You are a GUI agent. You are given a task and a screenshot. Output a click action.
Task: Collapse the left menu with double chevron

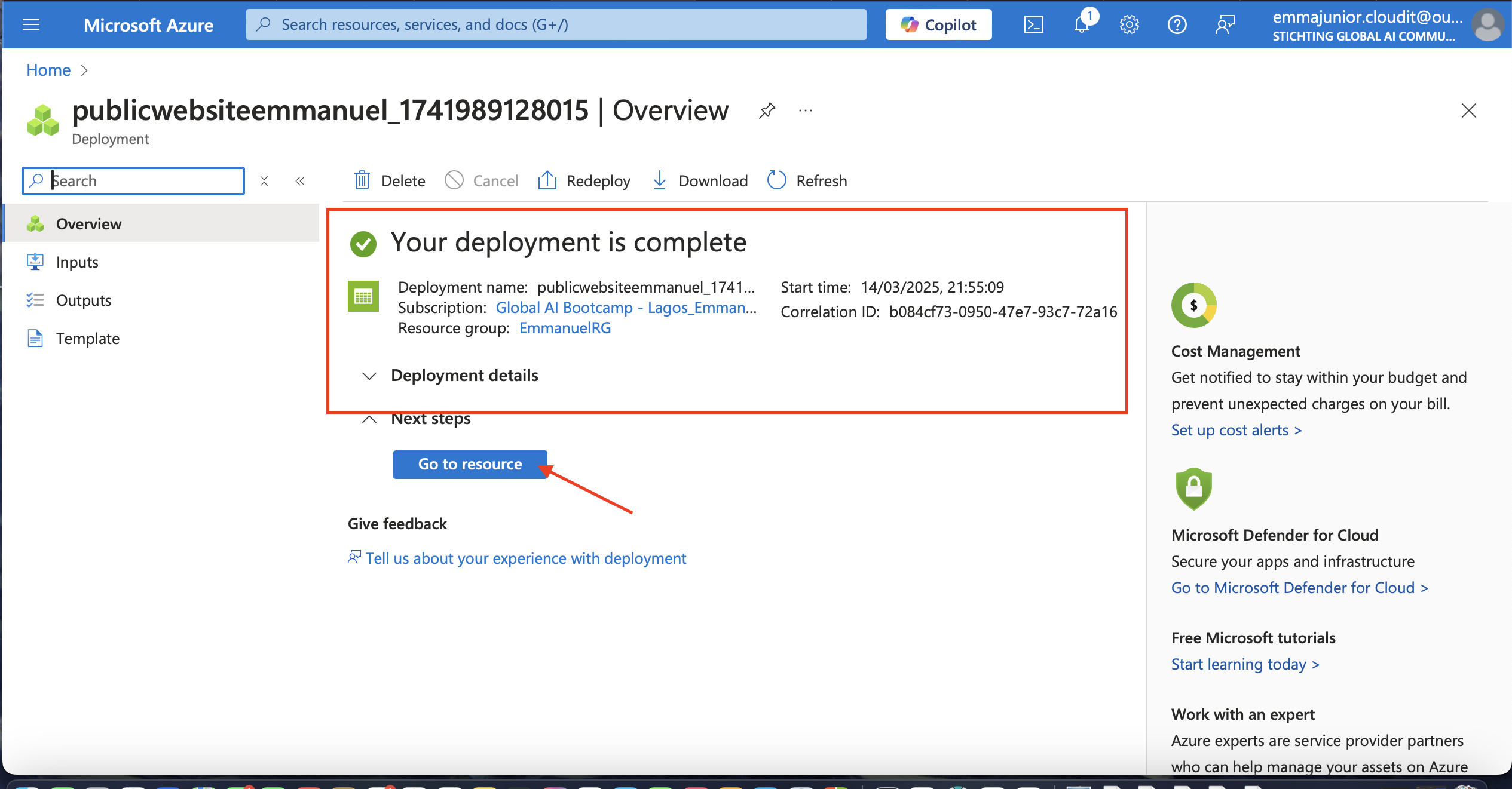(300, 180)
